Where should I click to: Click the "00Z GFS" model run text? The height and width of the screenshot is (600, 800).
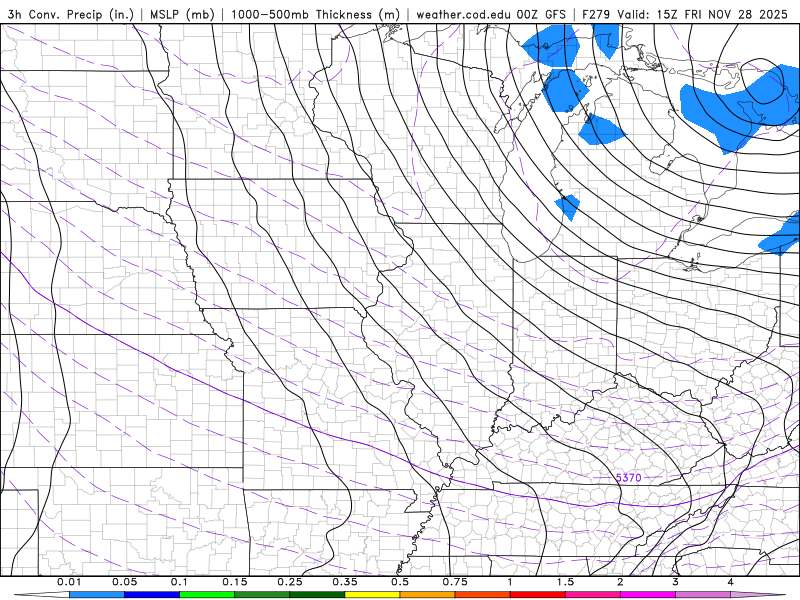pyautogui.click(x=541, y=14)
